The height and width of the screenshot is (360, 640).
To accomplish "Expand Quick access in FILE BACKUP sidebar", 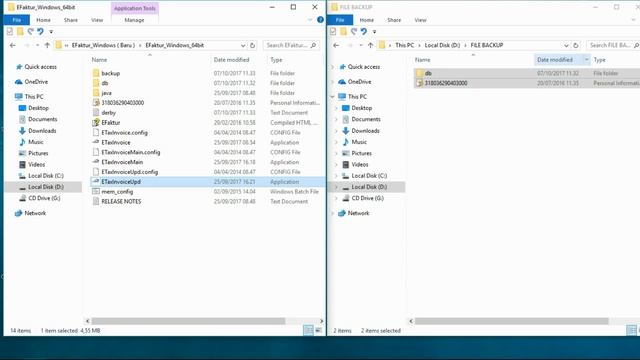I will pyautogui.click(x=333, y=67).
